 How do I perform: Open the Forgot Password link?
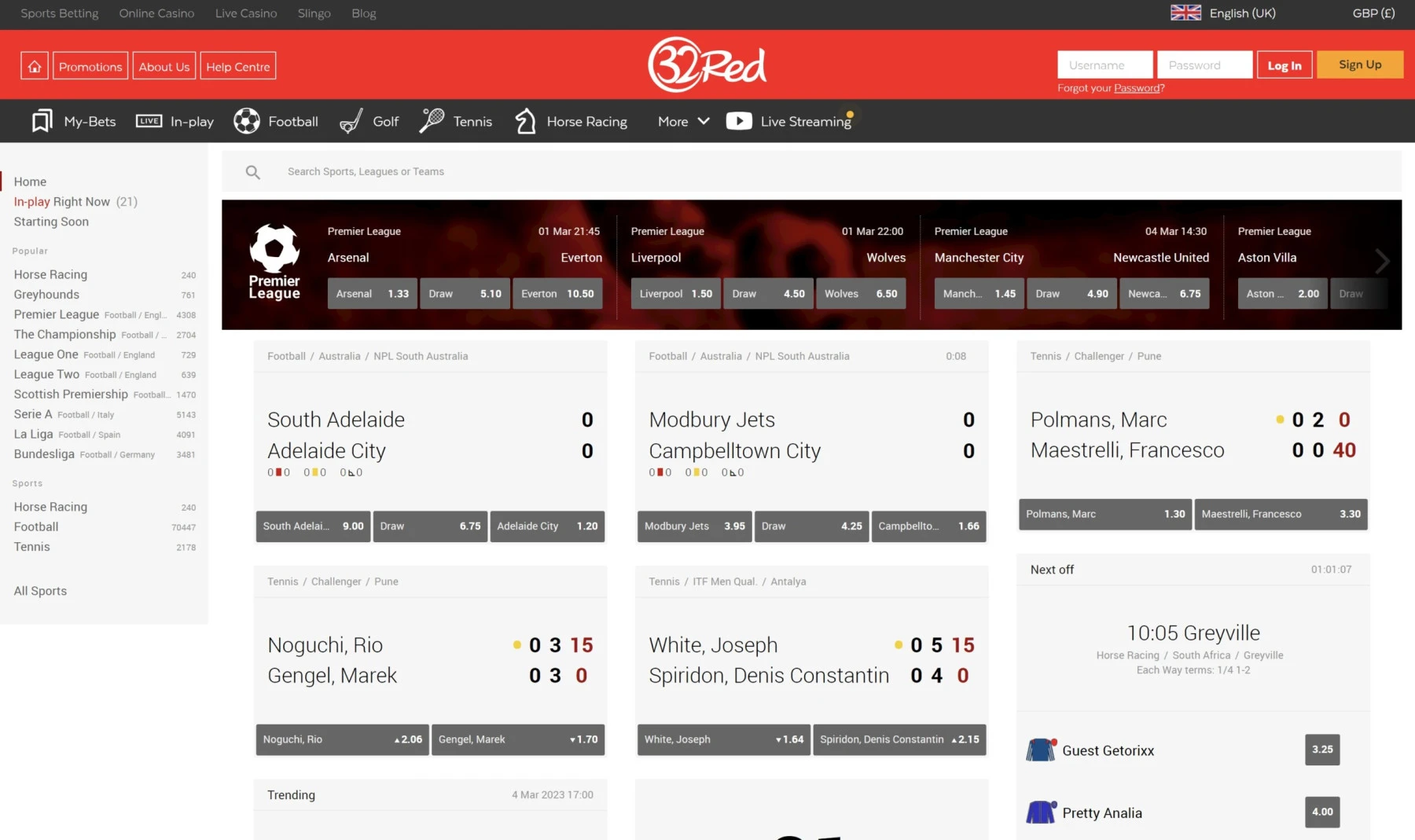tap(1138, 88)
